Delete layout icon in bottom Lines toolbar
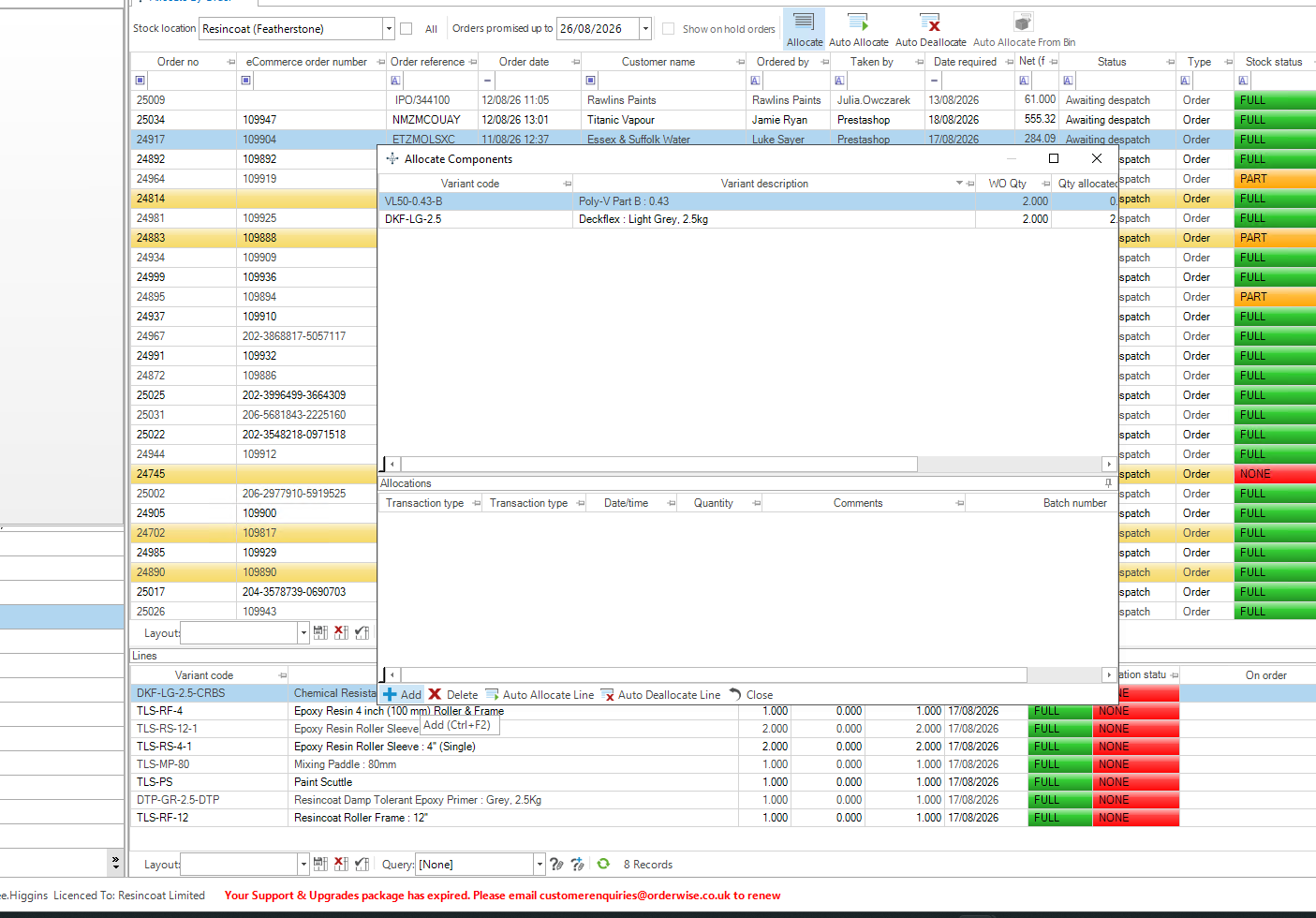This screenshot has width=1316, height=918. click(x=341, y=864)
